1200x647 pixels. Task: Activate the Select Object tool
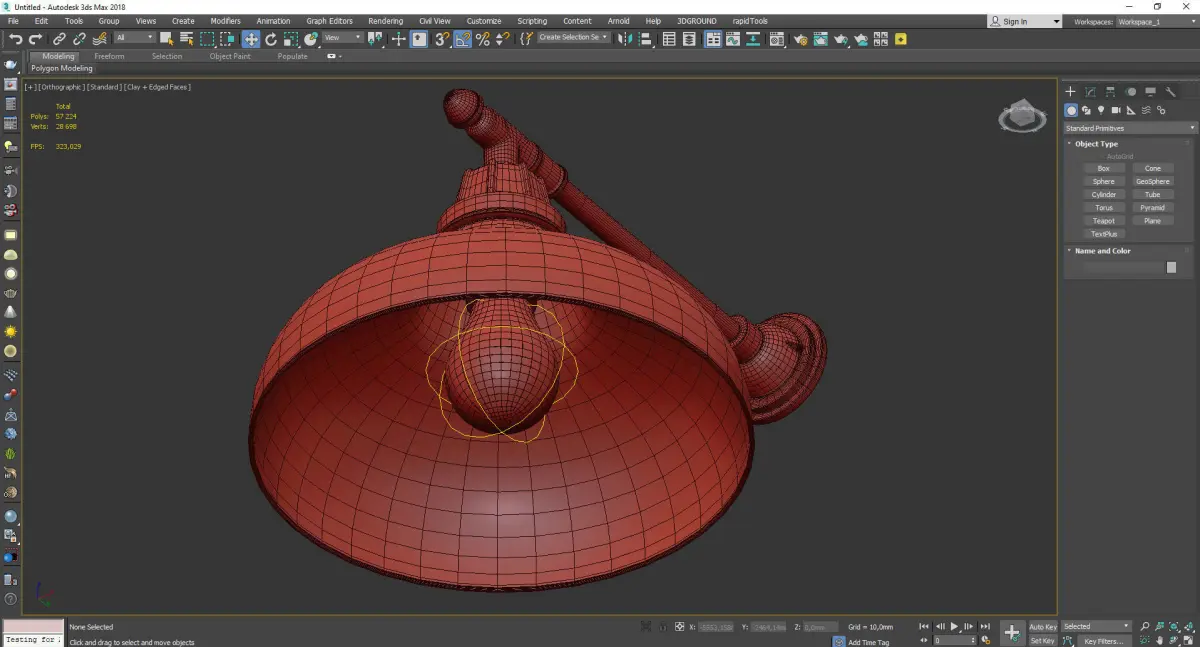pyautogui.click(x=166, y=39)
